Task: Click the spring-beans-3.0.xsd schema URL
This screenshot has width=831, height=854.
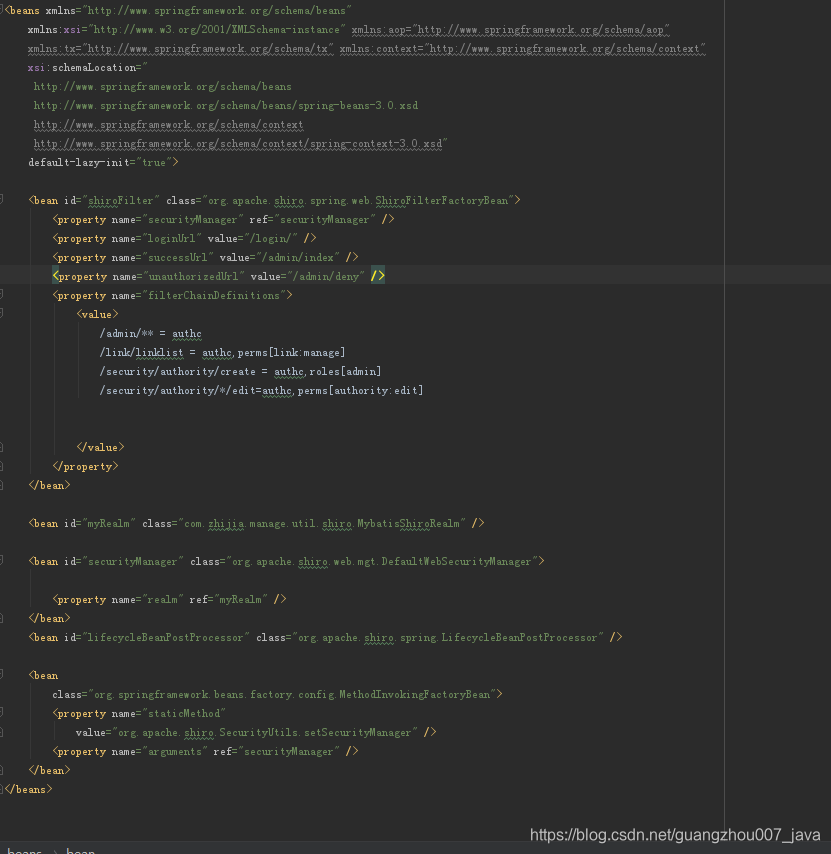Action: [x=225, y=105]
